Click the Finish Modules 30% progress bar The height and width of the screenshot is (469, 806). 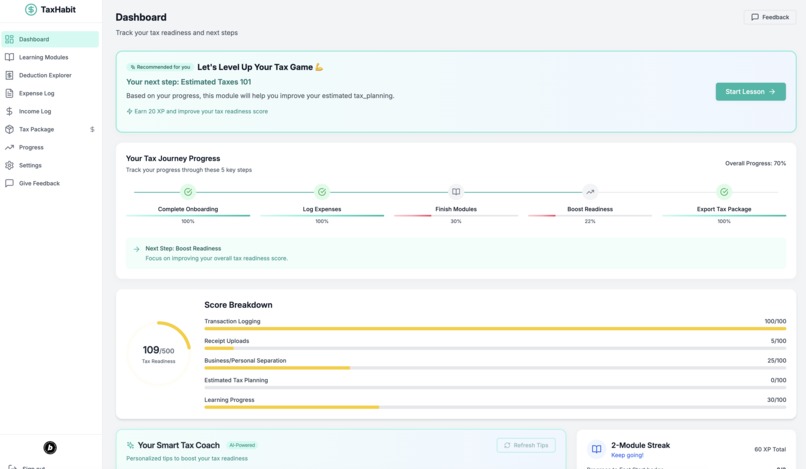click(456, 215)
